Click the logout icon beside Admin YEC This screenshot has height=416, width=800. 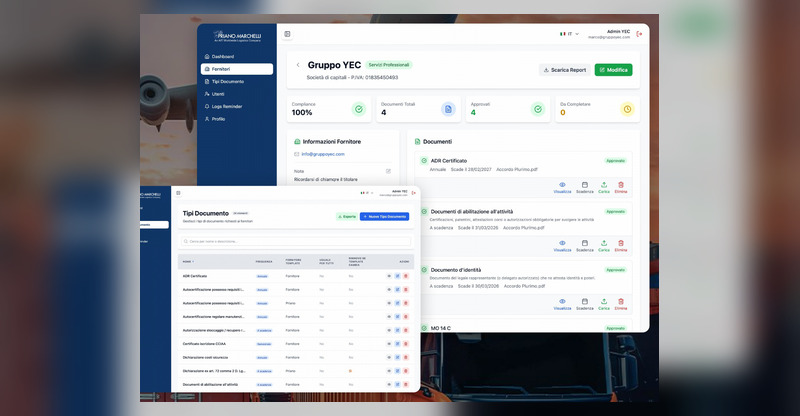[639, 34]
